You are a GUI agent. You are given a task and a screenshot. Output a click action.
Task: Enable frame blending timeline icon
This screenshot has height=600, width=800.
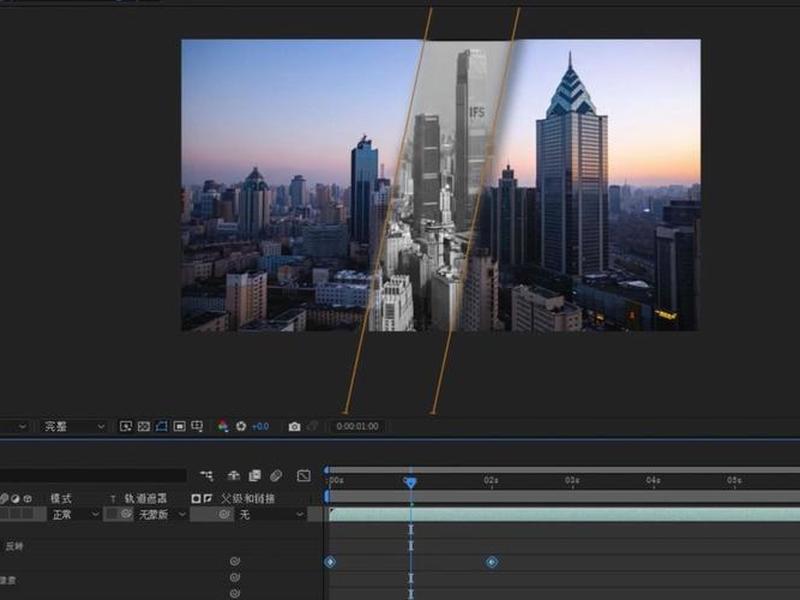(255, 476)
